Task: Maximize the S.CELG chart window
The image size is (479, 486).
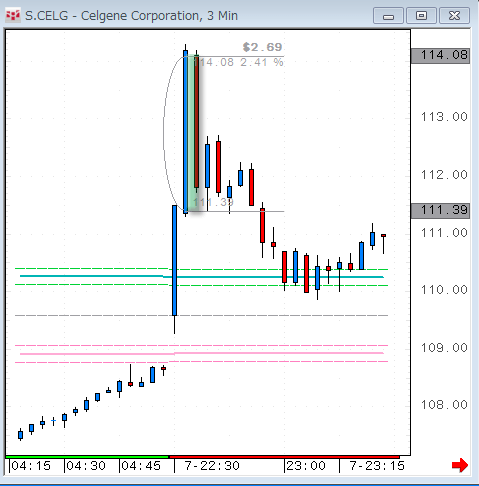Action: coord(421,16)
